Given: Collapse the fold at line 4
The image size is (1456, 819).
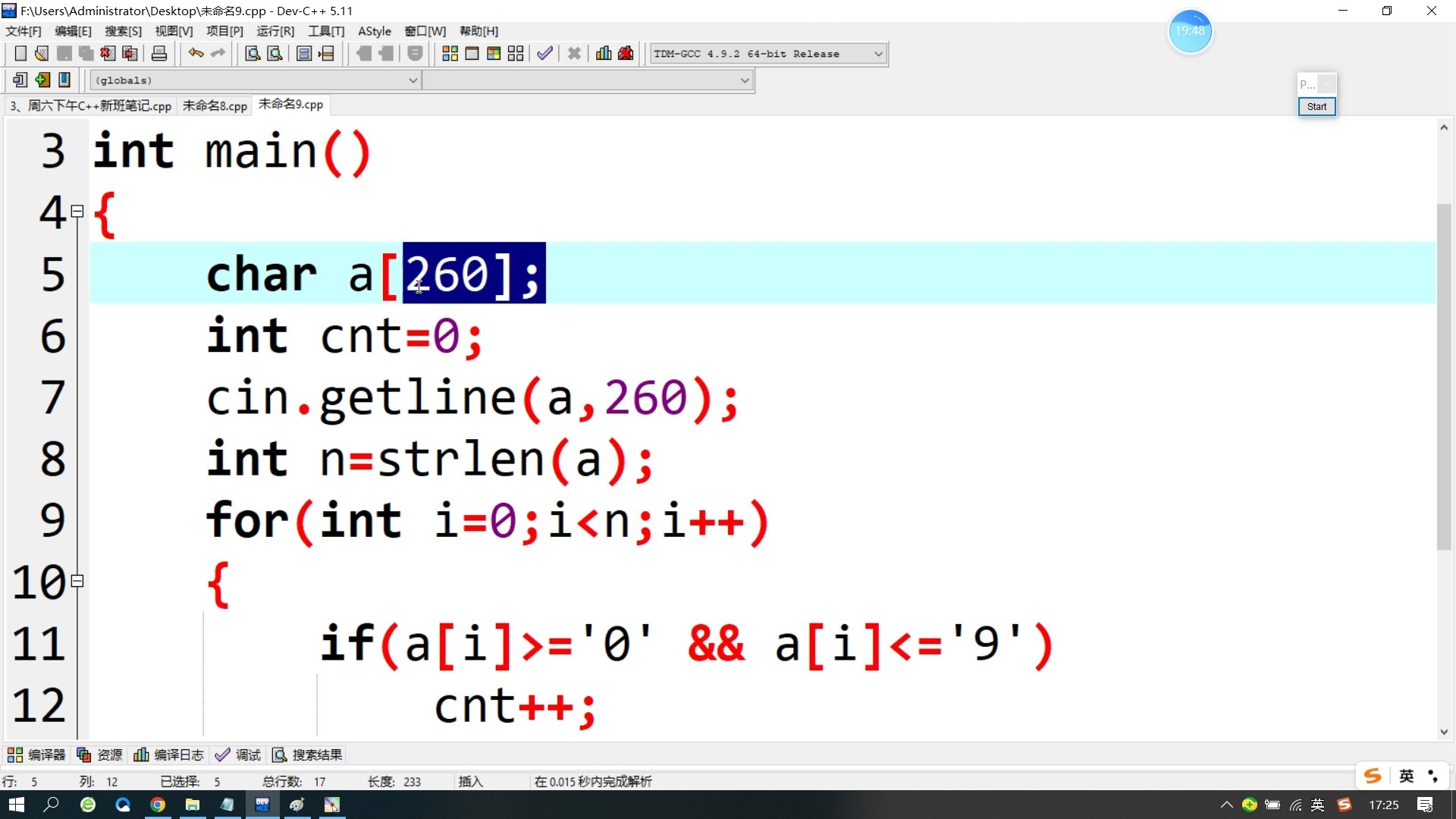Looking at the screenshot, I should [x=77, y=212].
